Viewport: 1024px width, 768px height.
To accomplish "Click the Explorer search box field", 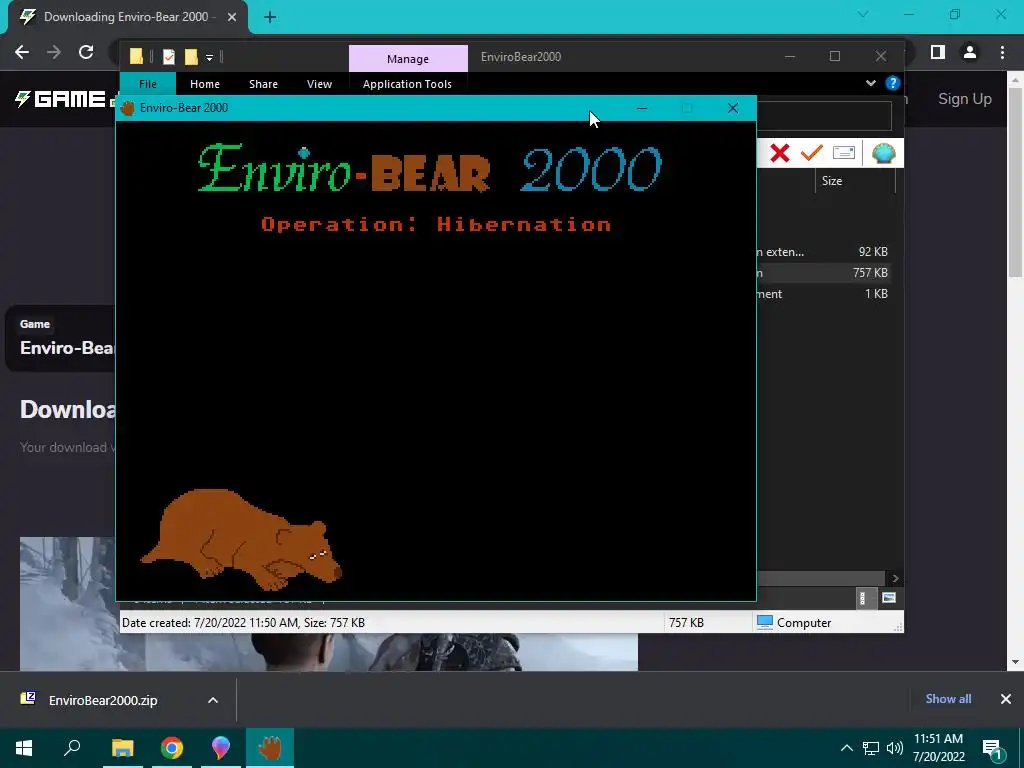I will point(824,116).
